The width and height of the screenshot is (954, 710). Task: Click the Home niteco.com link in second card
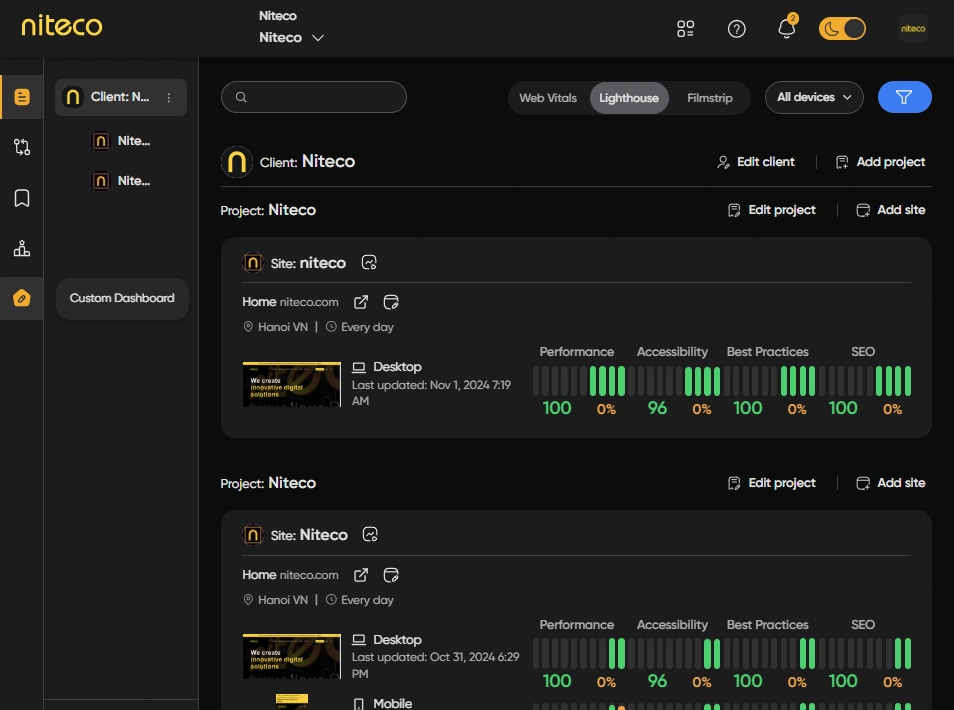click(290, 575)
